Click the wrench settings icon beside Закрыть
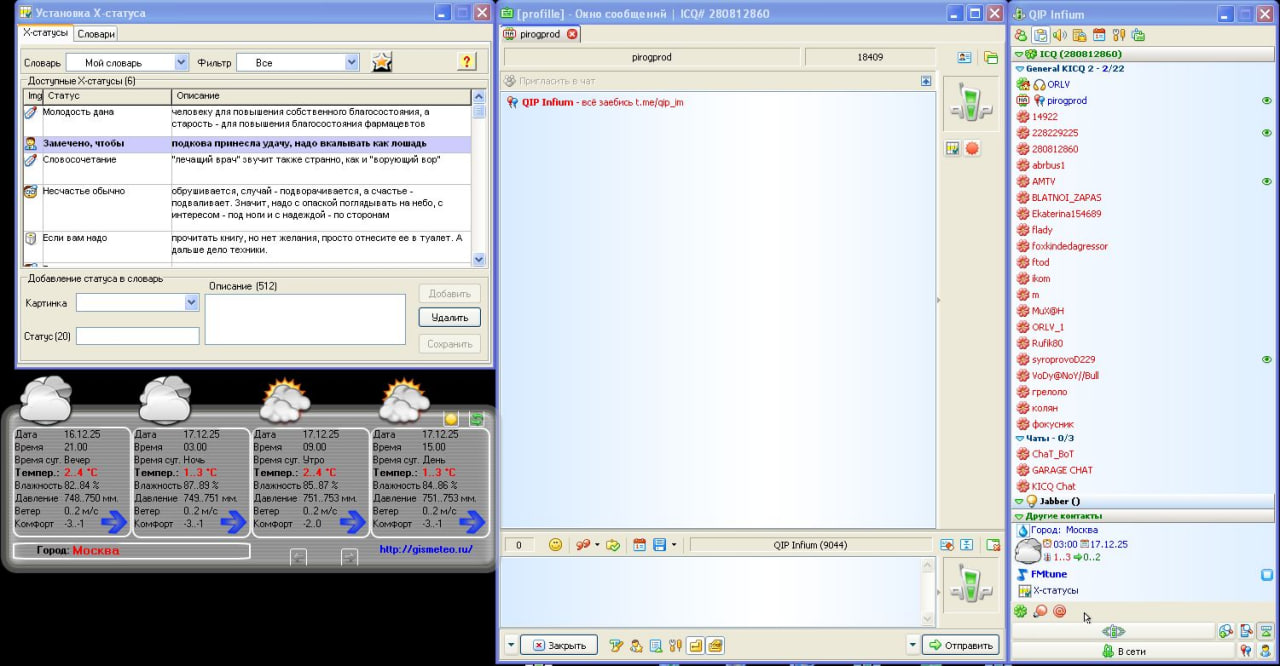 [x=674, y=645]
